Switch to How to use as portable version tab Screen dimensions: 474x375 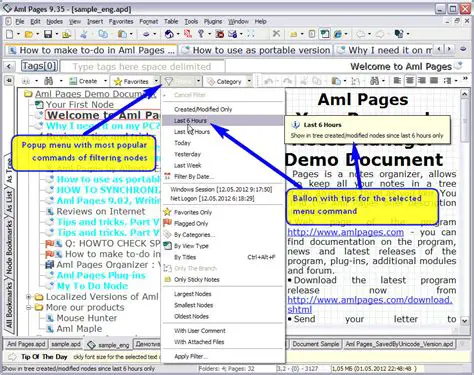coord(256,50)
